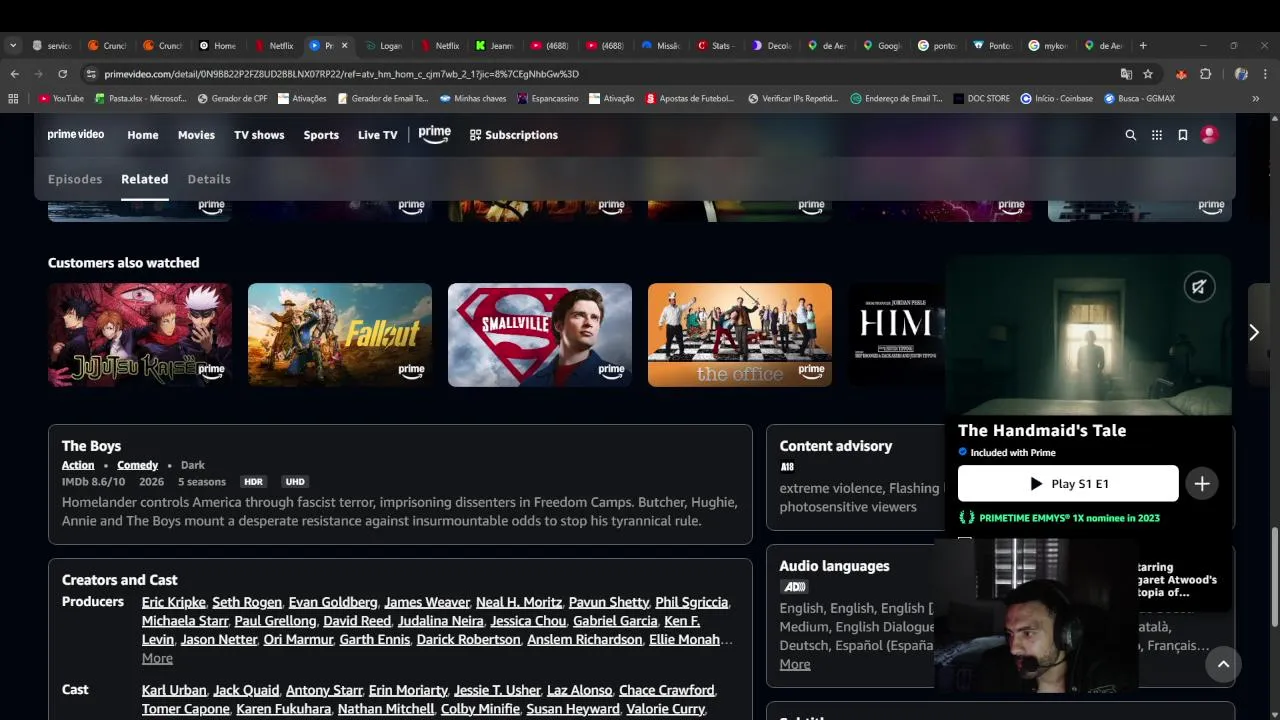Screen dimensions: 1280x720
Task: Show more bookmarks overflow chevron
Action: (x=1256, y=98)
